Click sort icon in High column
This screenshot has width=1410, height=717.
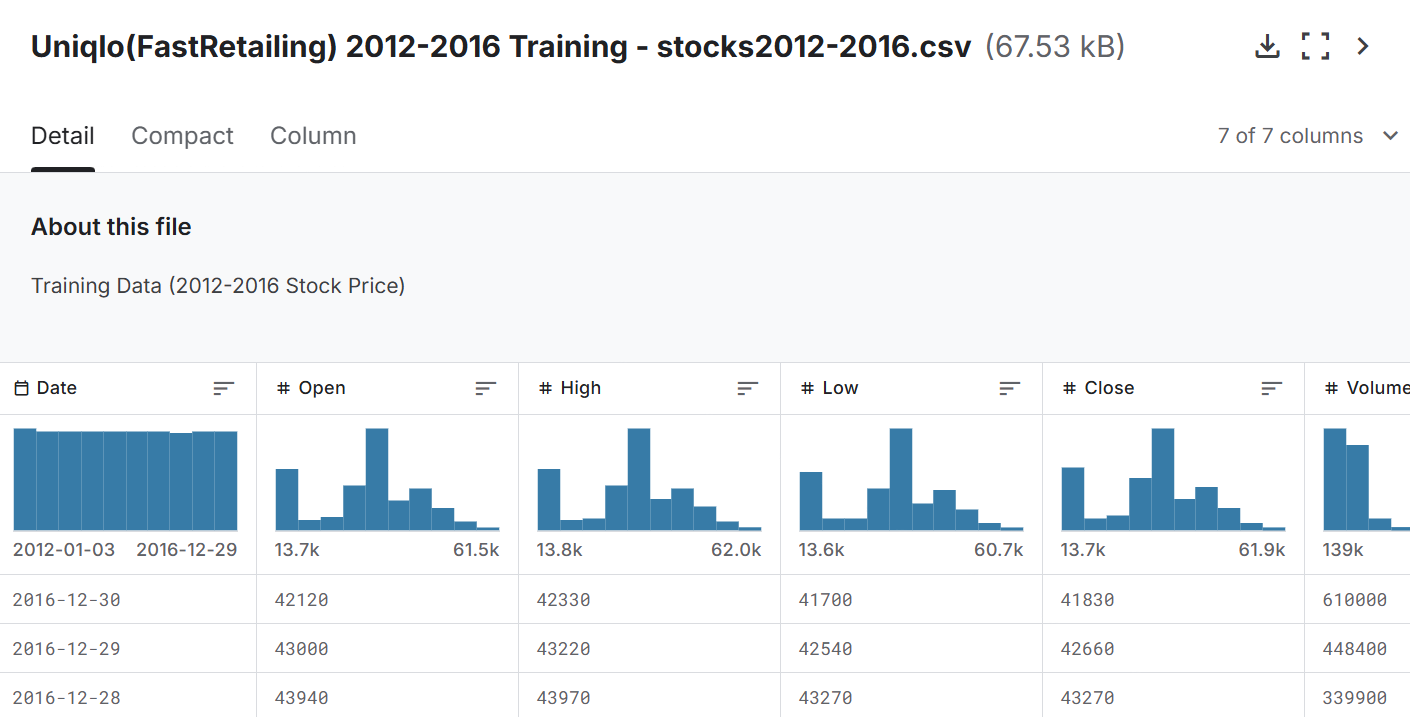click(748, 388)
